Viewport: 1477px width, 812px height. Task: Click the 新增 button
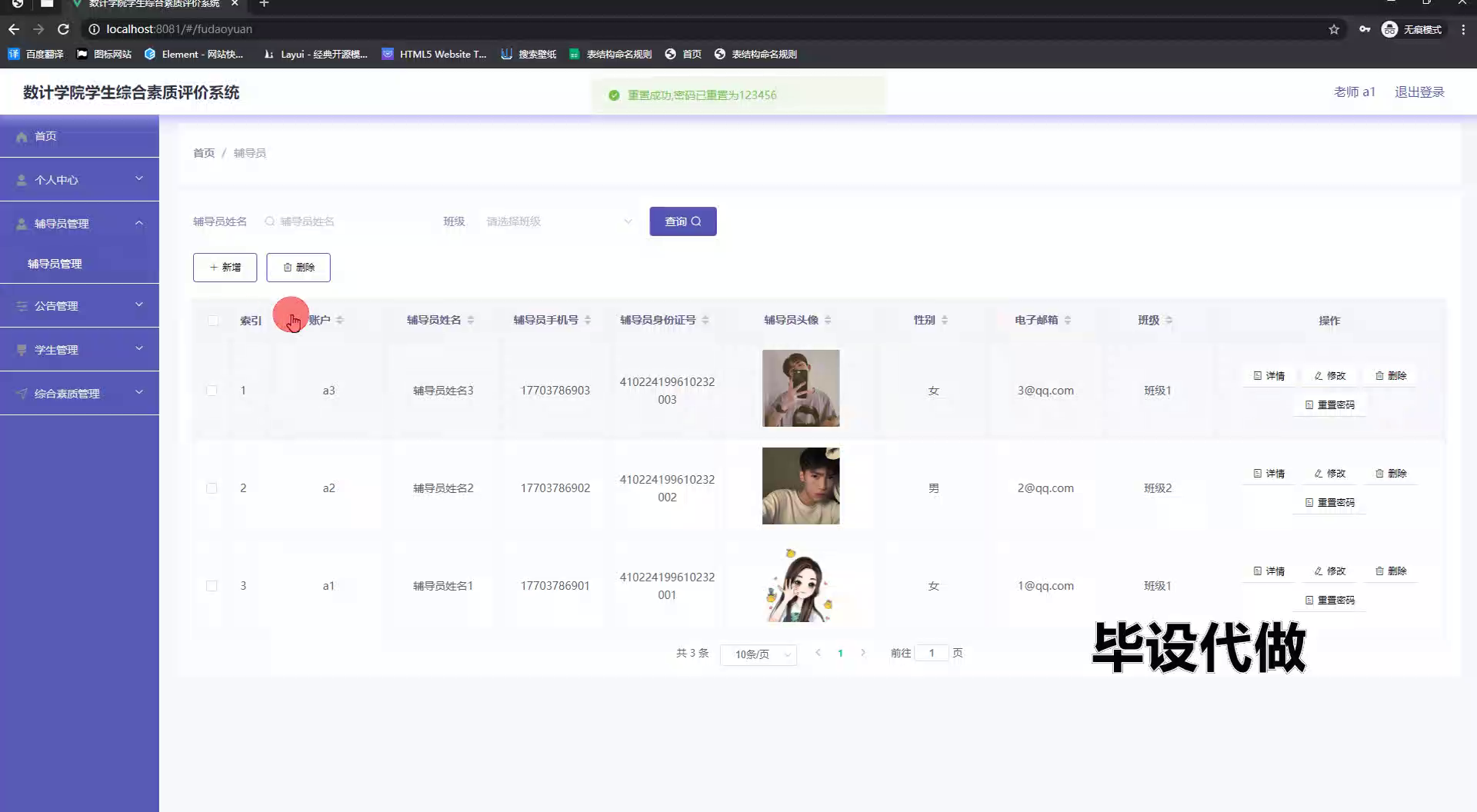coord(225,268)
